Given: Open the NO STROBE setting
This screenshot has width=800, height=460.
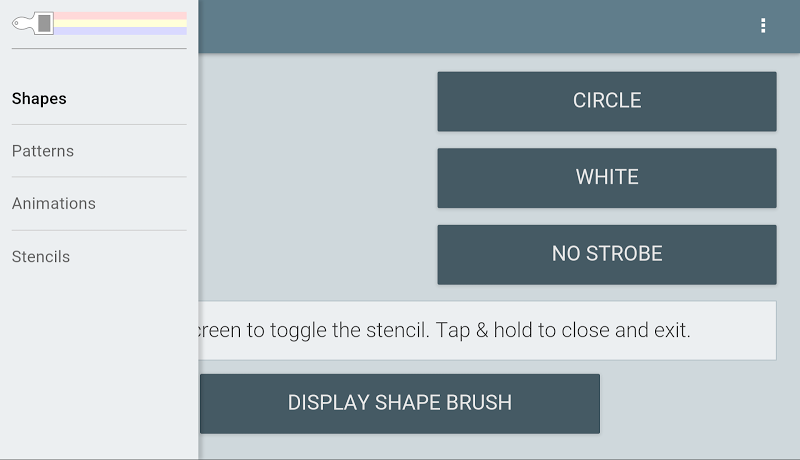Looking at the screenshot, I should [x=607, y=254].
